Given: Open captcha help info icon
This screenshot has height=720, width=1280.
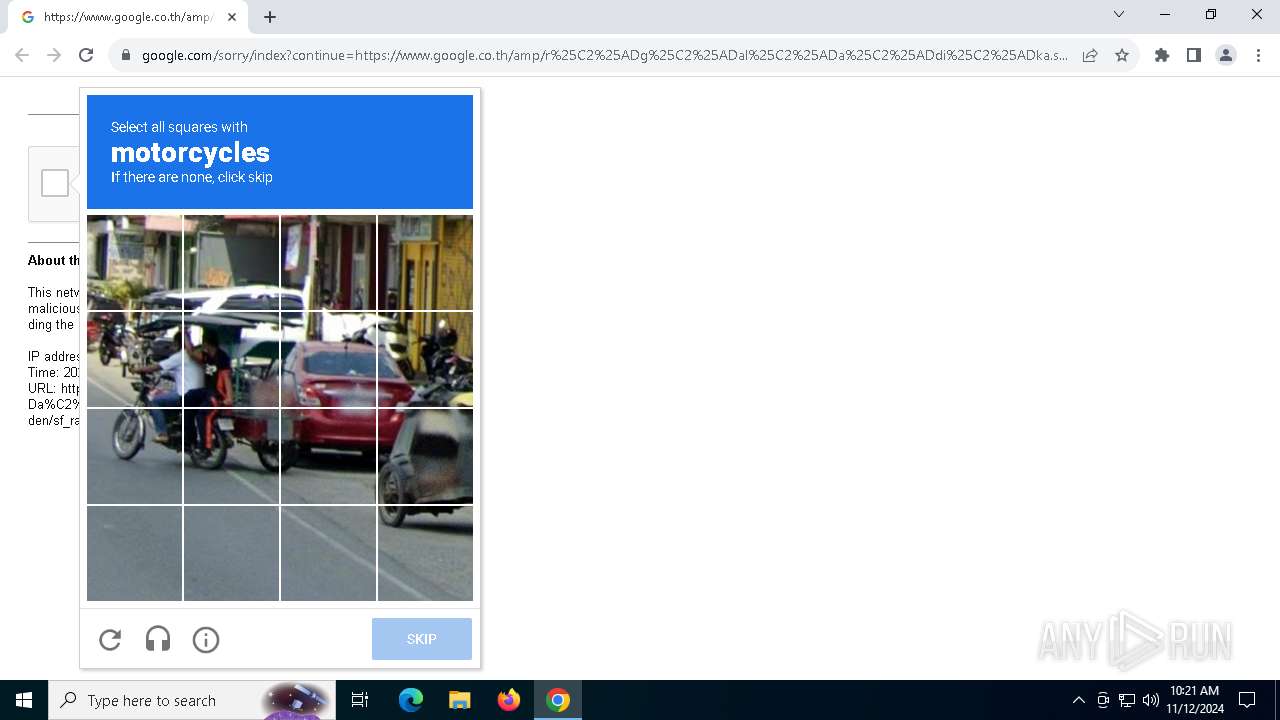Looking at the screenshot, I should pos(206,639).
